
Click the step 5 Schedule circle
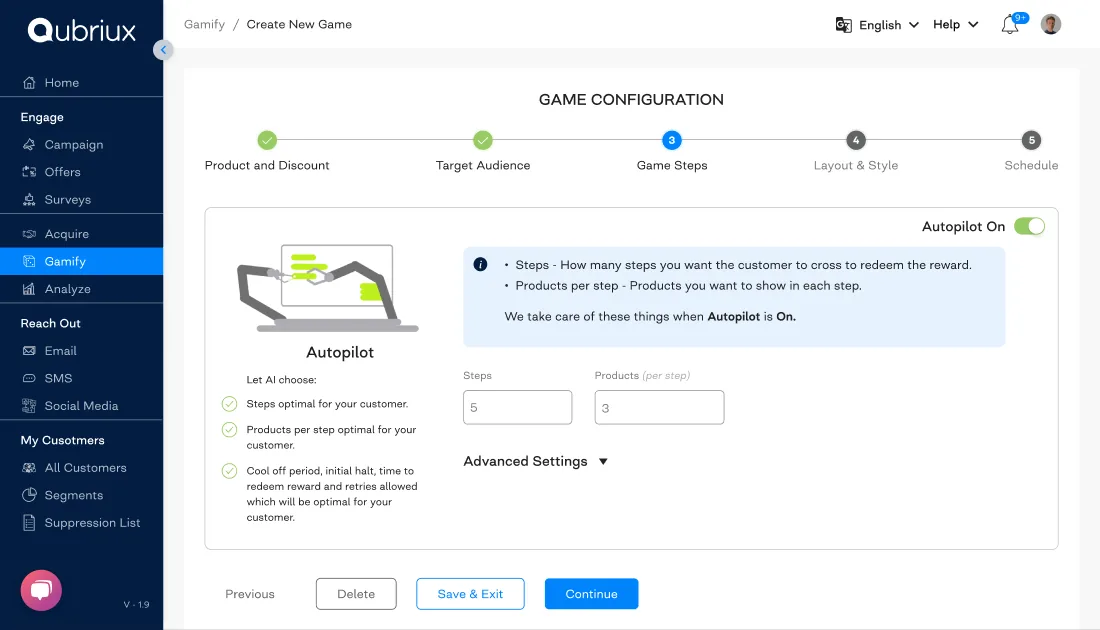tap(1031, 140)
